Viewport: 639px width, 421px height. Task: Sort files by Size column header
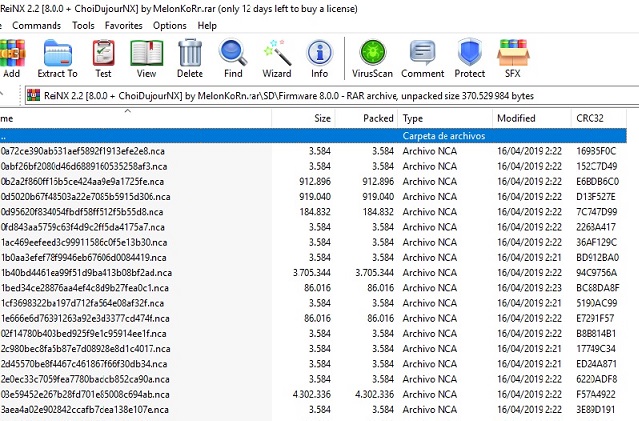tap(322, 118)
